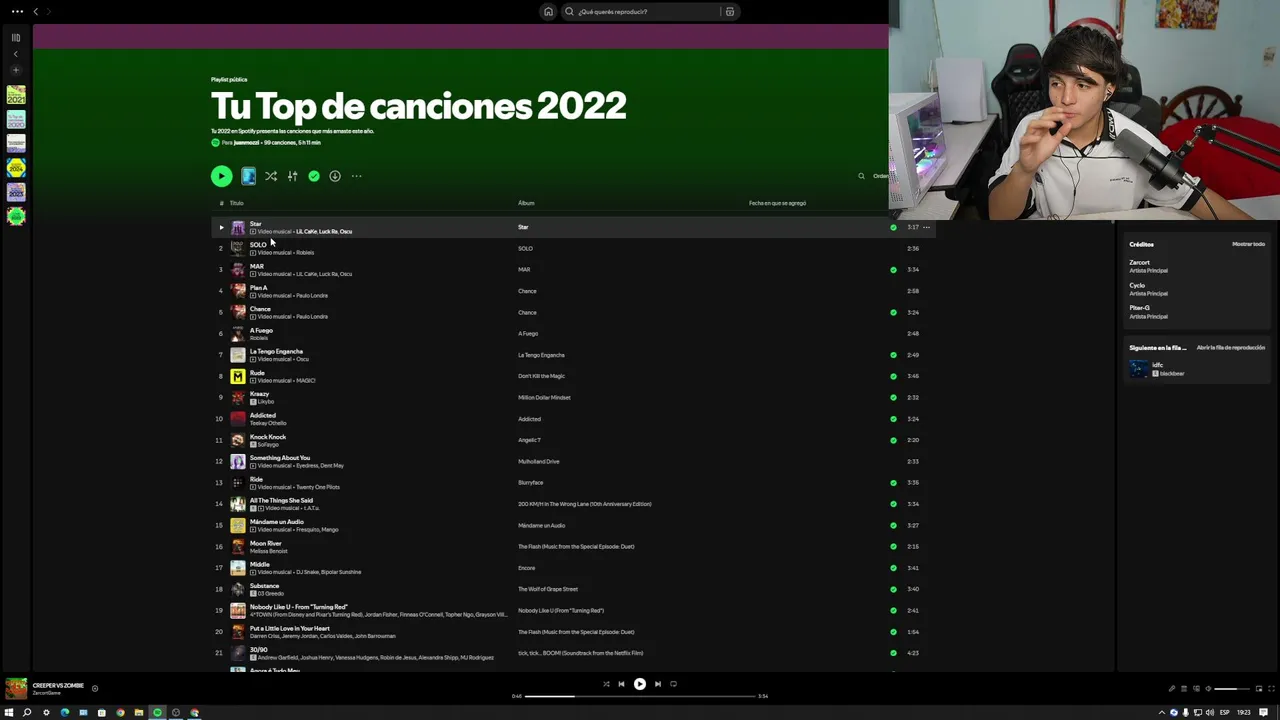Create a new playlist with plus icon

(16, 70)
